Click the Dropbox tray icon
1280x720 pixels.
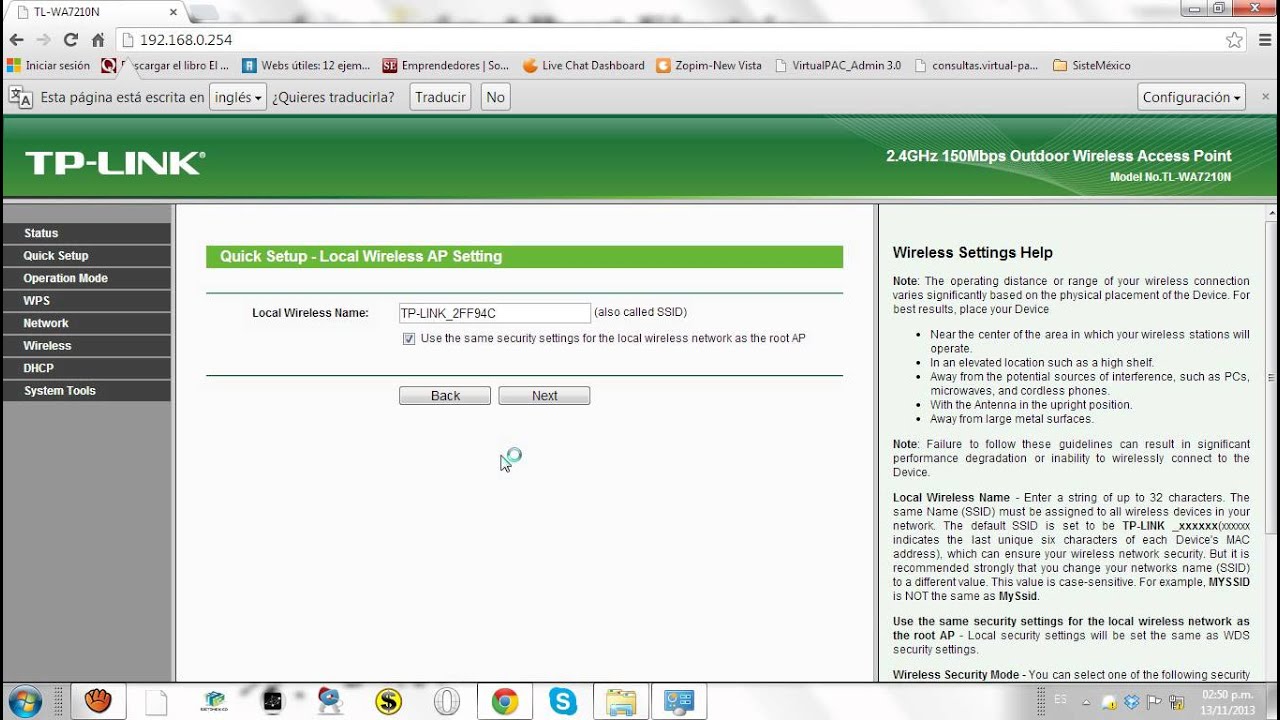[1134, 701]
